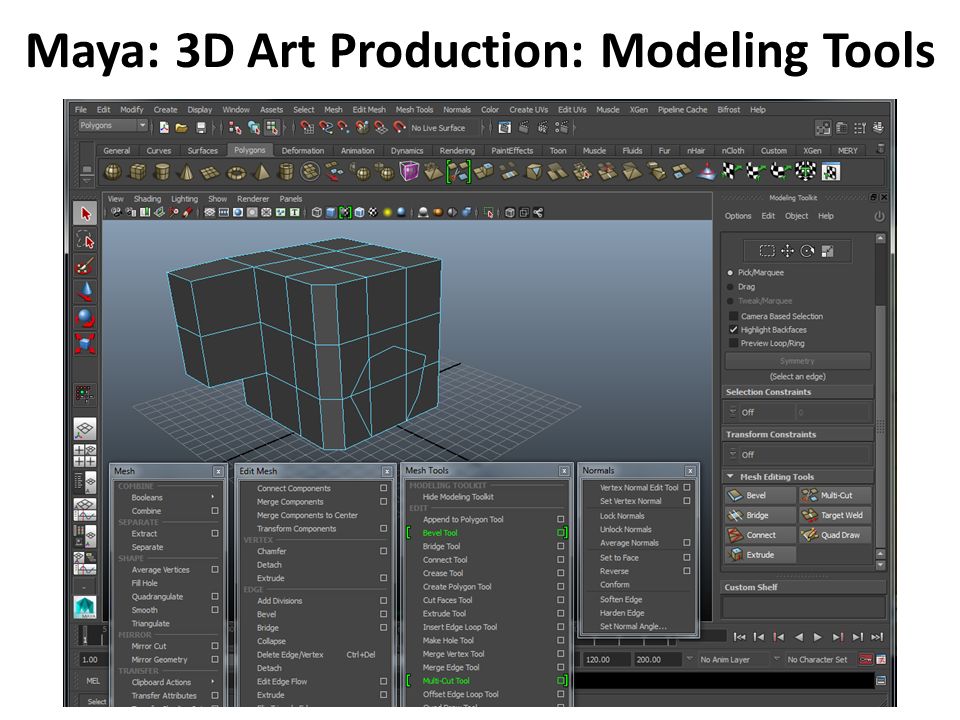Click the magnet No Live Surface icon
The width and height of the screenshot is (960, 720).
click(399, 127)
